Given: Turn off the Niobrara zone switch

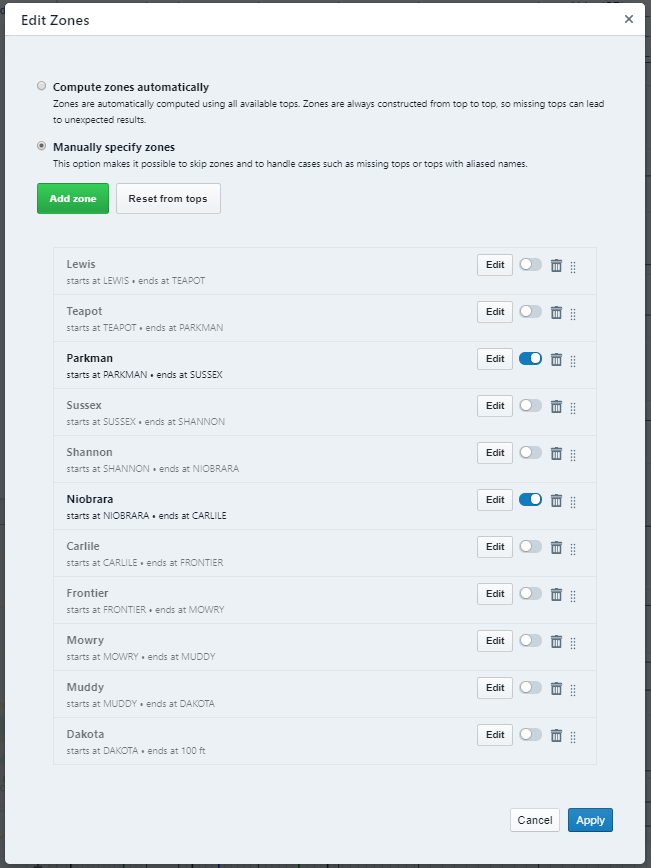Looking at the screenshot, I should (530, 500).
